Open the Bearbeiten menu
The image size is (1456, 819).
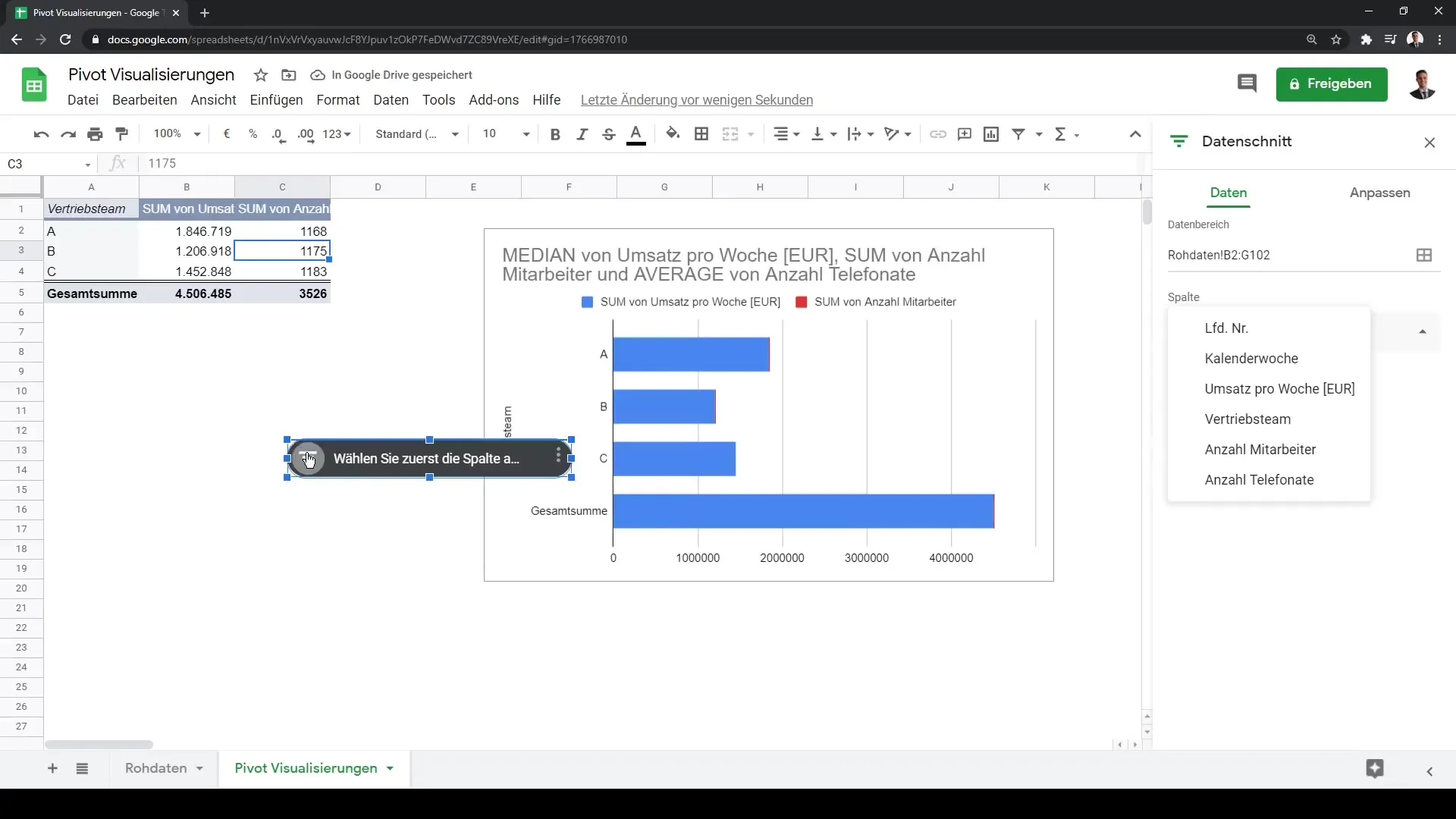coord(144,100)
